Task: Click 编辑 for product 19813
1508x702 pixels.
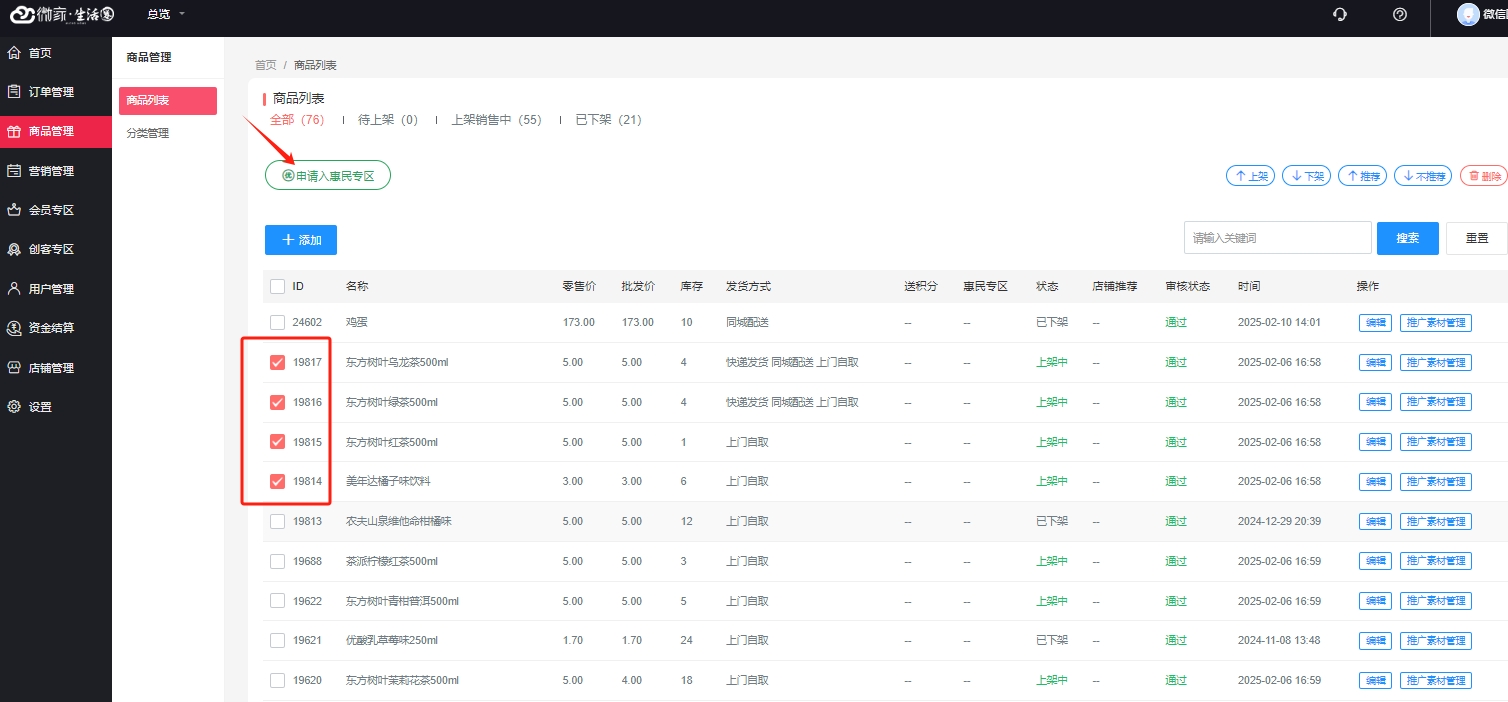Action: coord(1375,521)
